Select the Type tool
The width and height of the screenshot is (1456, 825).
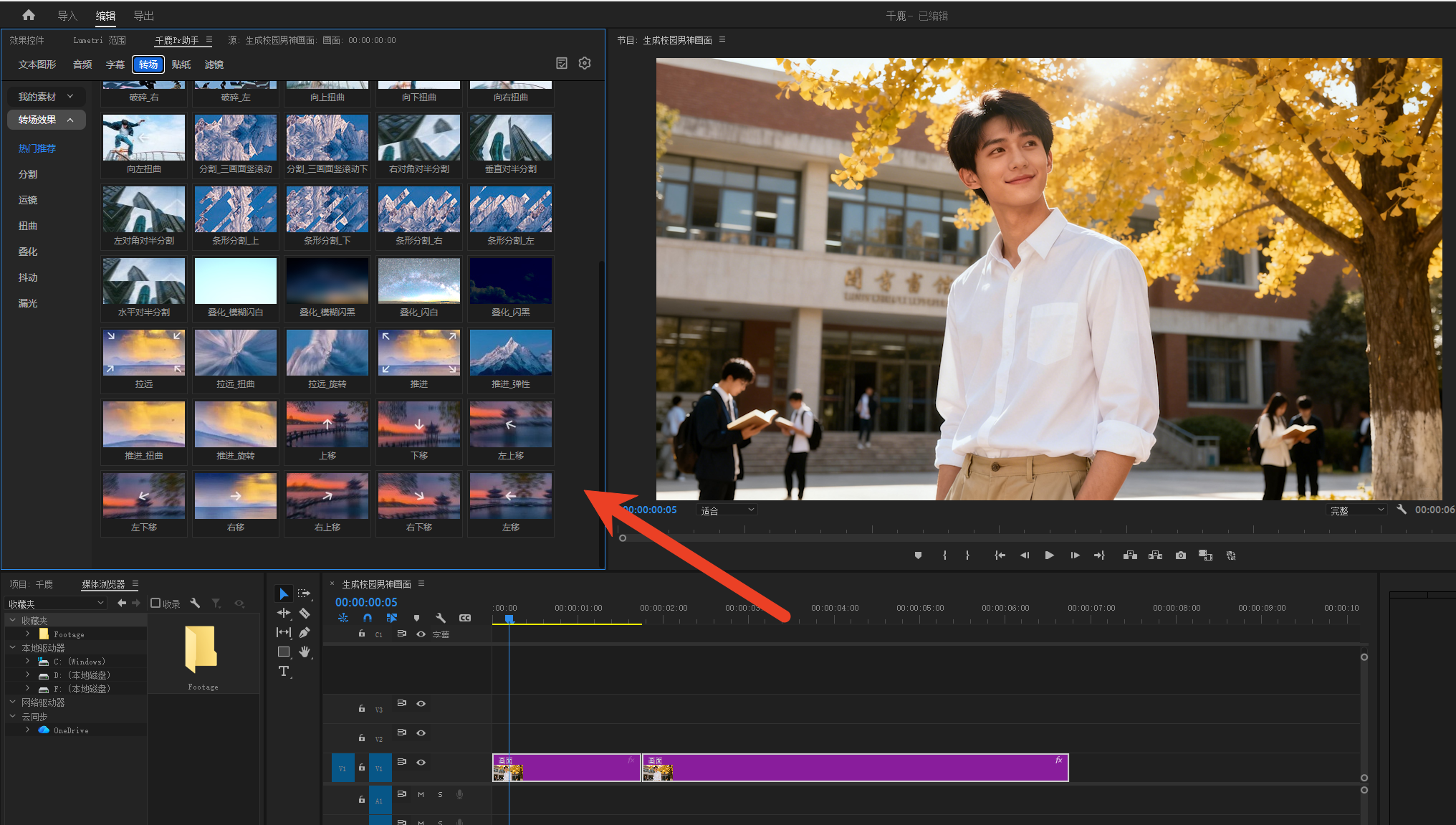pos(284,671)
